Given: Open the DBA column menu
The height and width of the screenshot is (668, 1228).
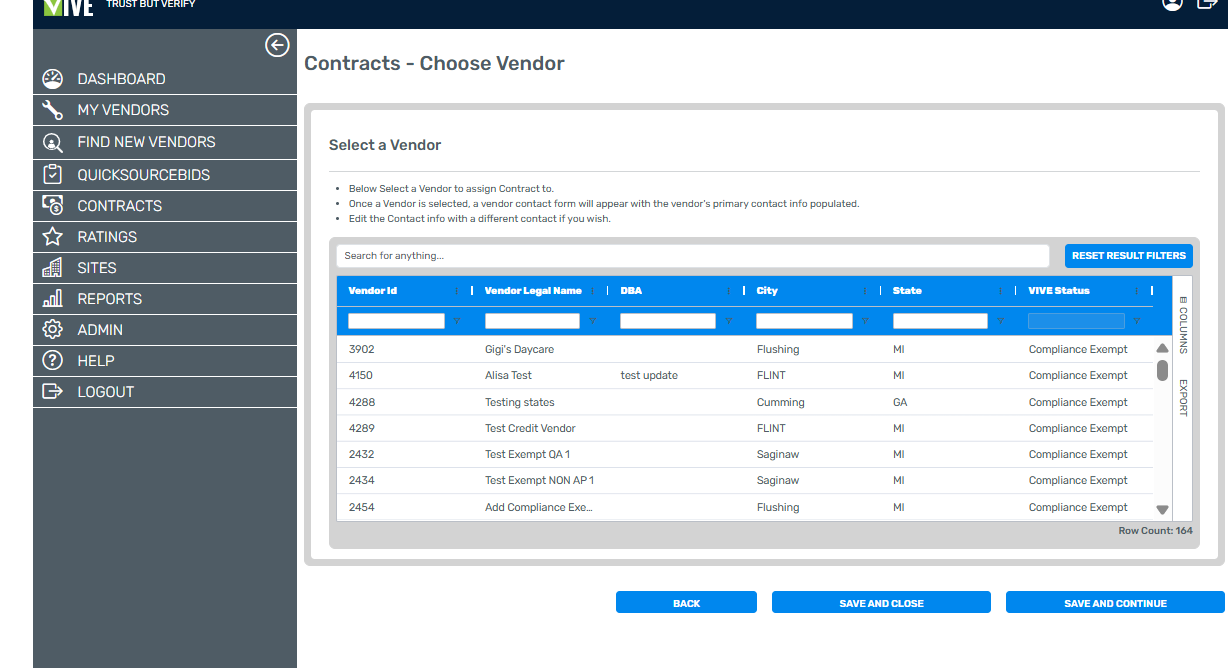Looking at the screenshot, I should pos(729,291).
